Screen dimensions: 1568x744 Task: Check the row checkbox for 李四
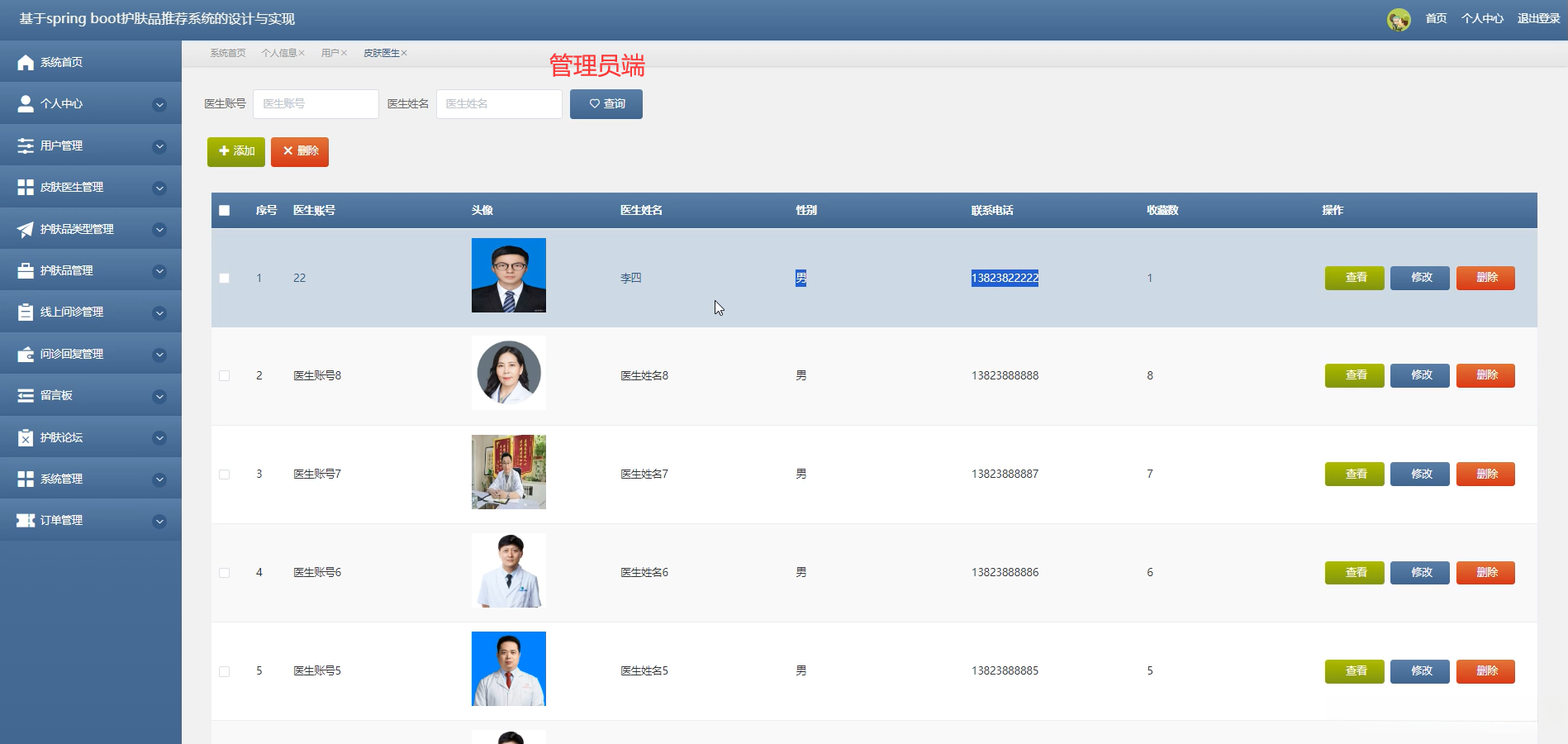click(225, 278)
